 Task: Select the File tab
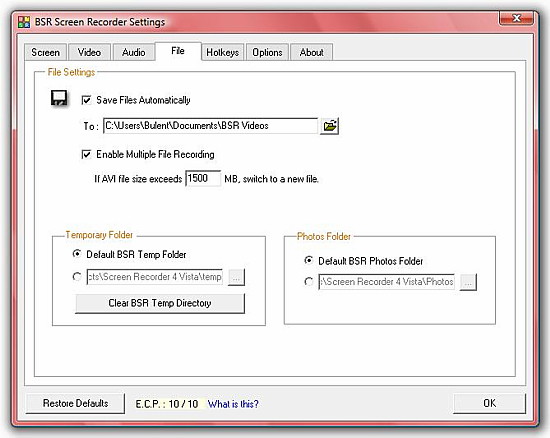click(178, 51)
